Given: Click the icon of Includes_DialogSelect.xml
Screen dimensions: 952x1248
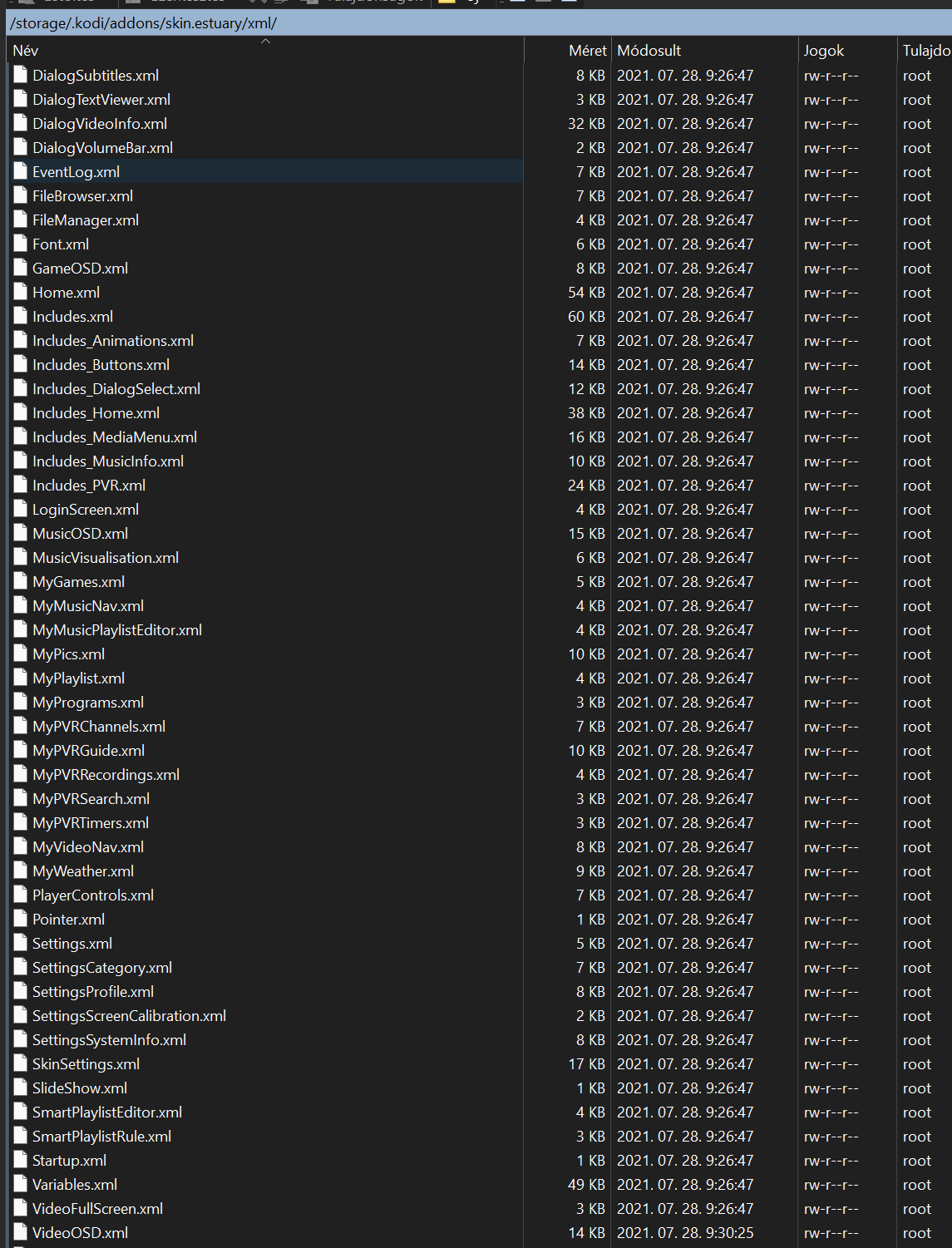Looking at the screenshot, I should (x=21, y=388).
